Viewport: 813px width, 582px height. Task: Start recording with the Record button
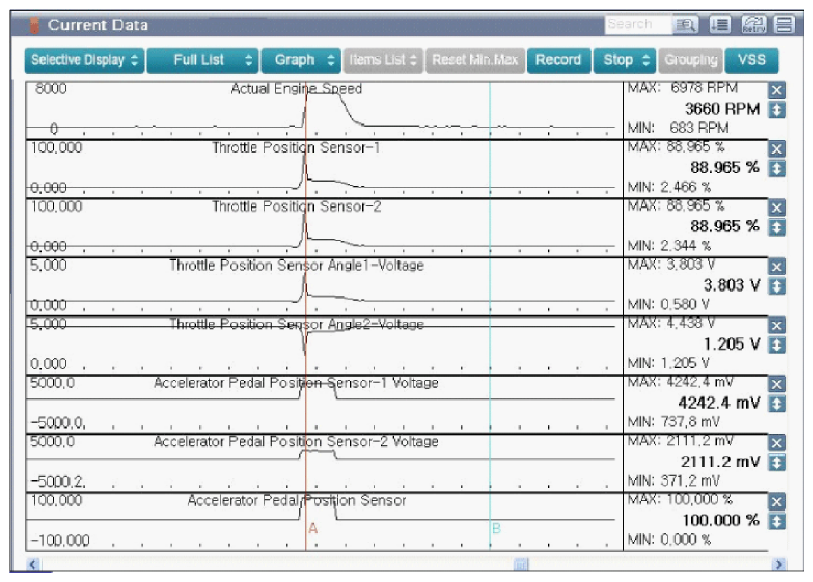click(558, 60)
